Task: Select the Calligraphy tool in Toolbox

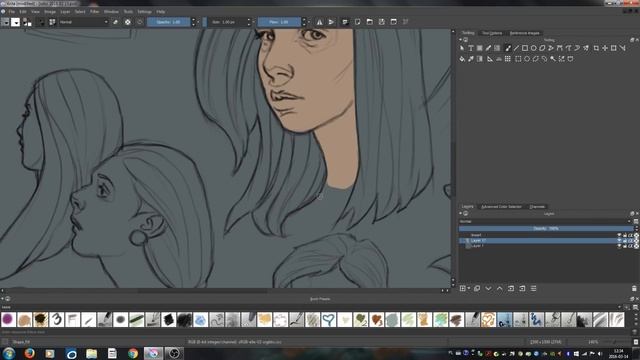Action: click(x=488, y=48)
